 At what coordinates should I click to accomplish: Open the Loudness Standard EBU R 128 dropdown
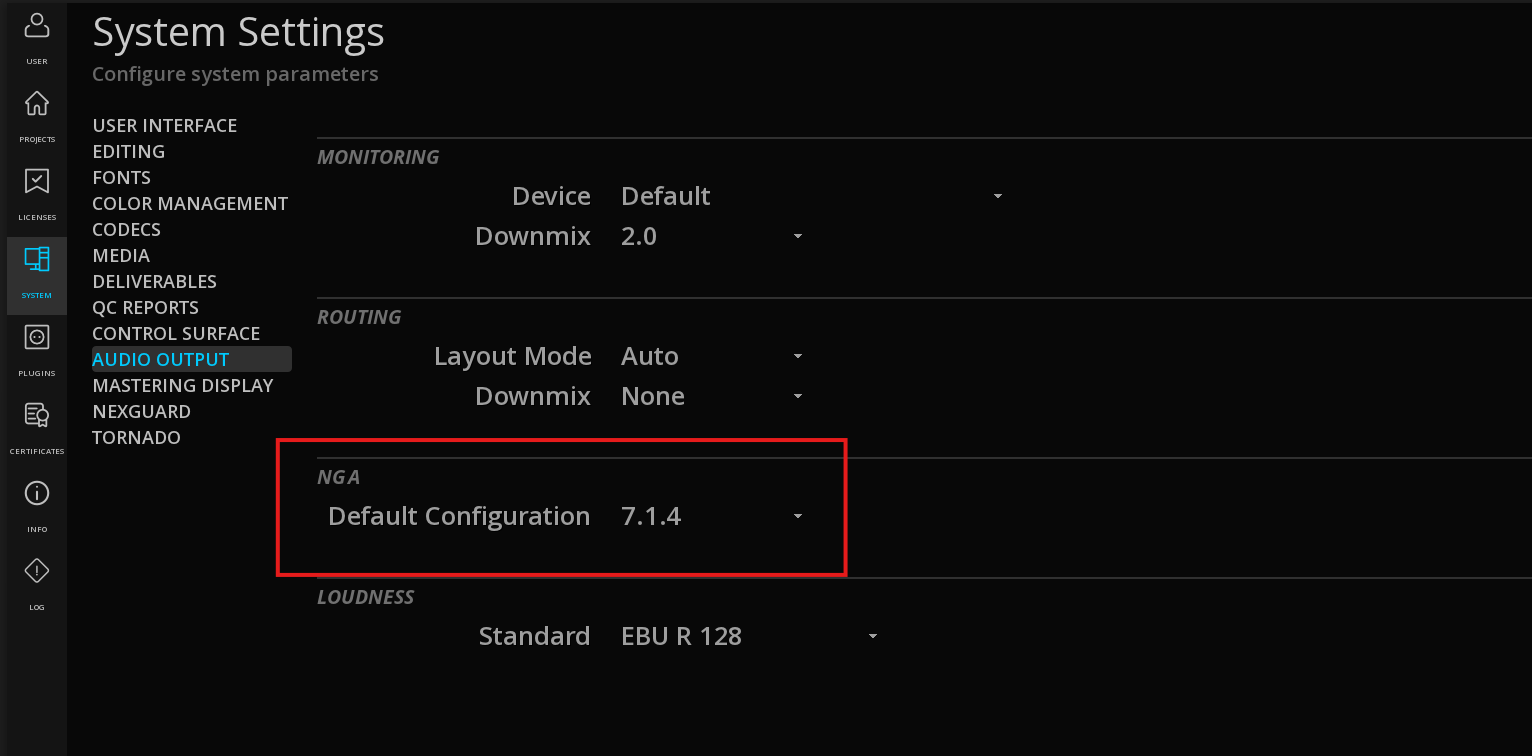click(x=749, y=636)
